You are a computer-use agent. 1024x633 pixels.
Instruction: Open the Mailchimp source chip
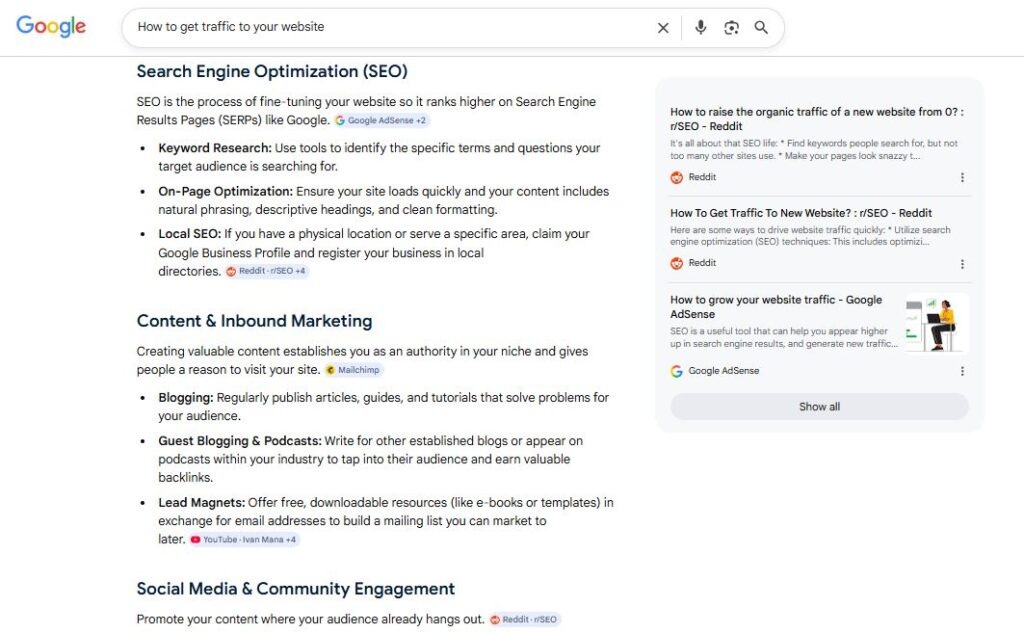coord(353,370)
